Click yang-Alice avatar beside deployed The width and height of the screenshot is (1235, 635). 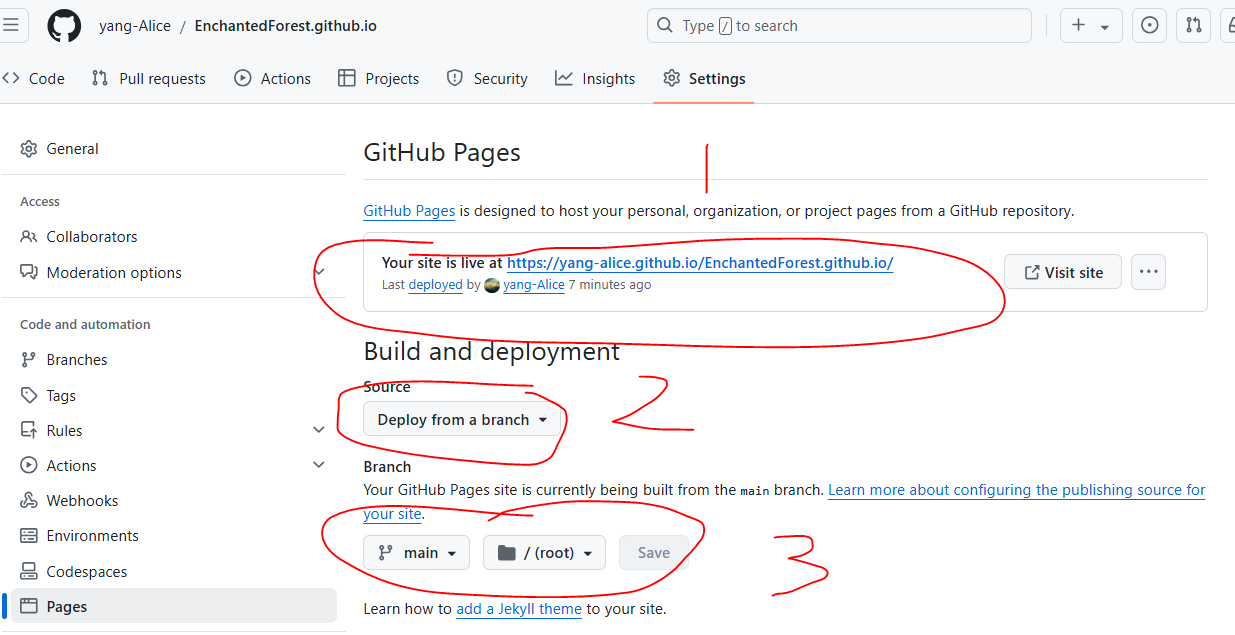click(x=492, y=285)
